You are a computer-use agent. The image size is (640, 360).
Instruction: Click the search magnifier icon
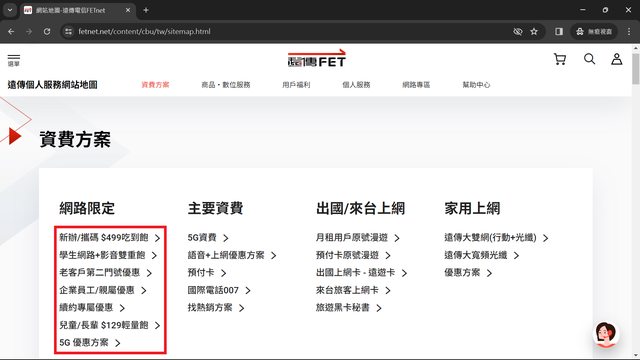click(x=589, y=59)
